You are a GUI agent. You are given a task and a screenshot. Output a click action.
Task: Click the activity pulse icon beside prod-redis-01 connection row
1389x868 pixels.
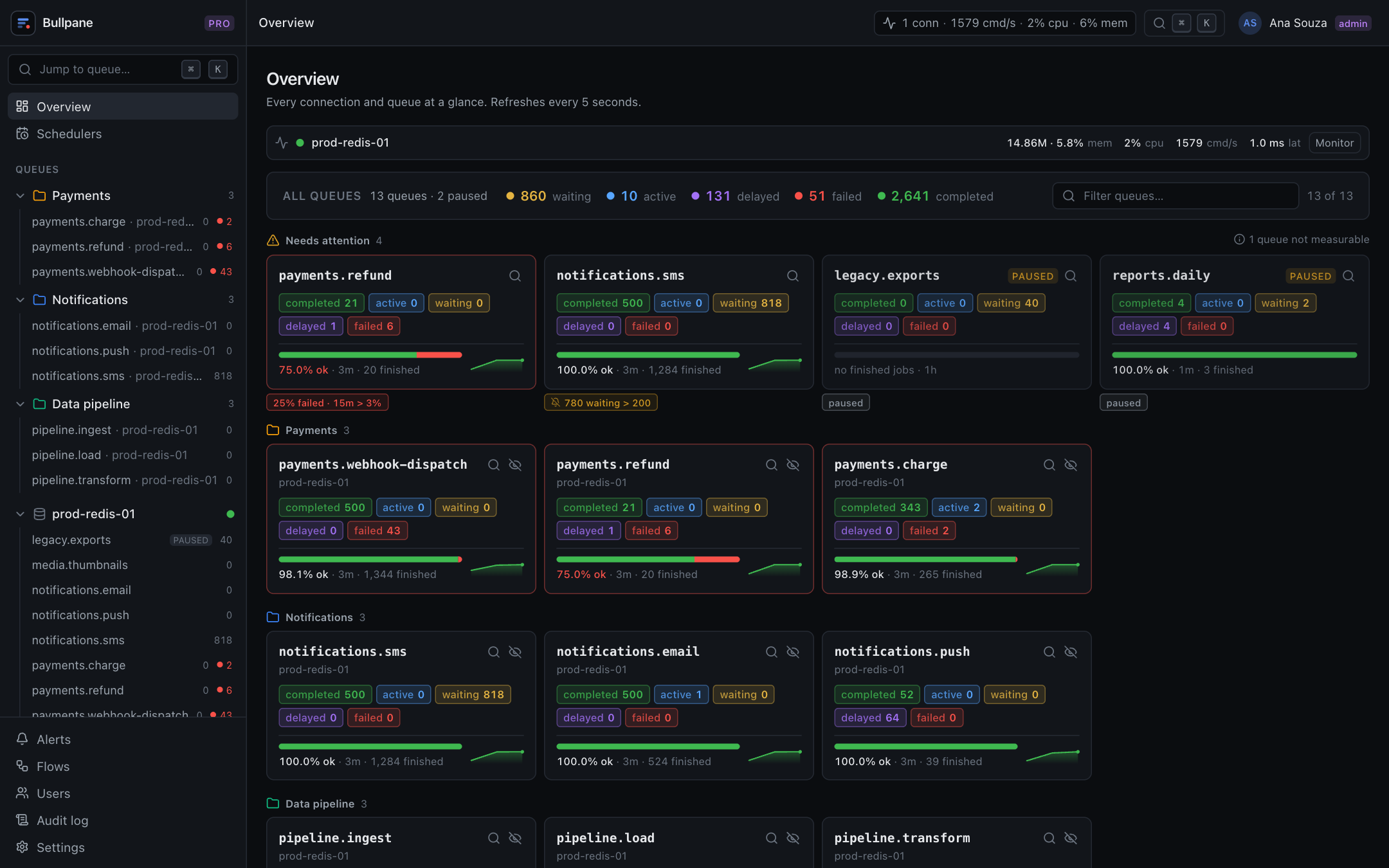282,143
